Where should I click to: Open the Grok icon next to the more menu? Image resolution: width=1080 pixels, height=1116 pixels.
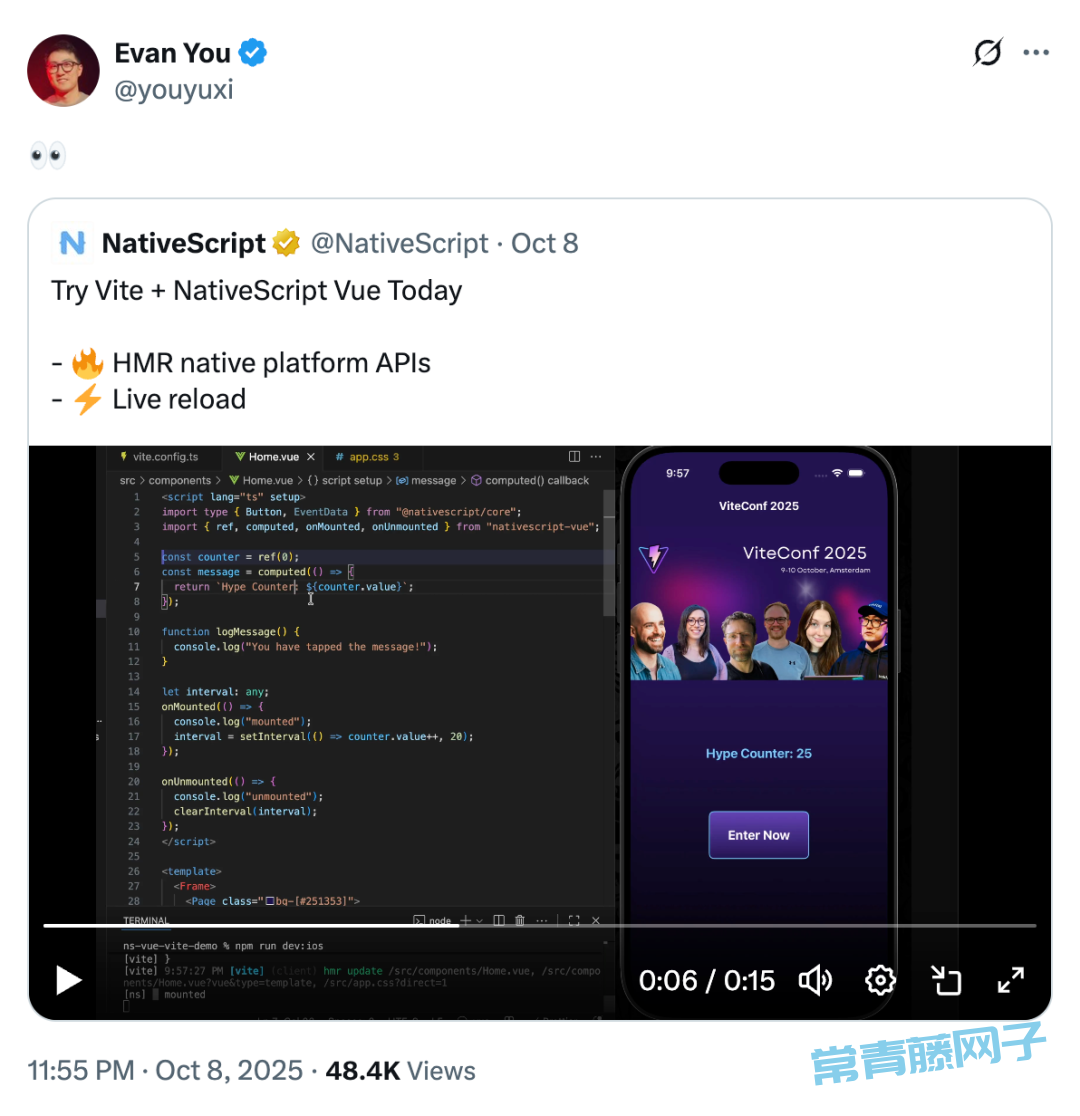click(x=987, y=52)
